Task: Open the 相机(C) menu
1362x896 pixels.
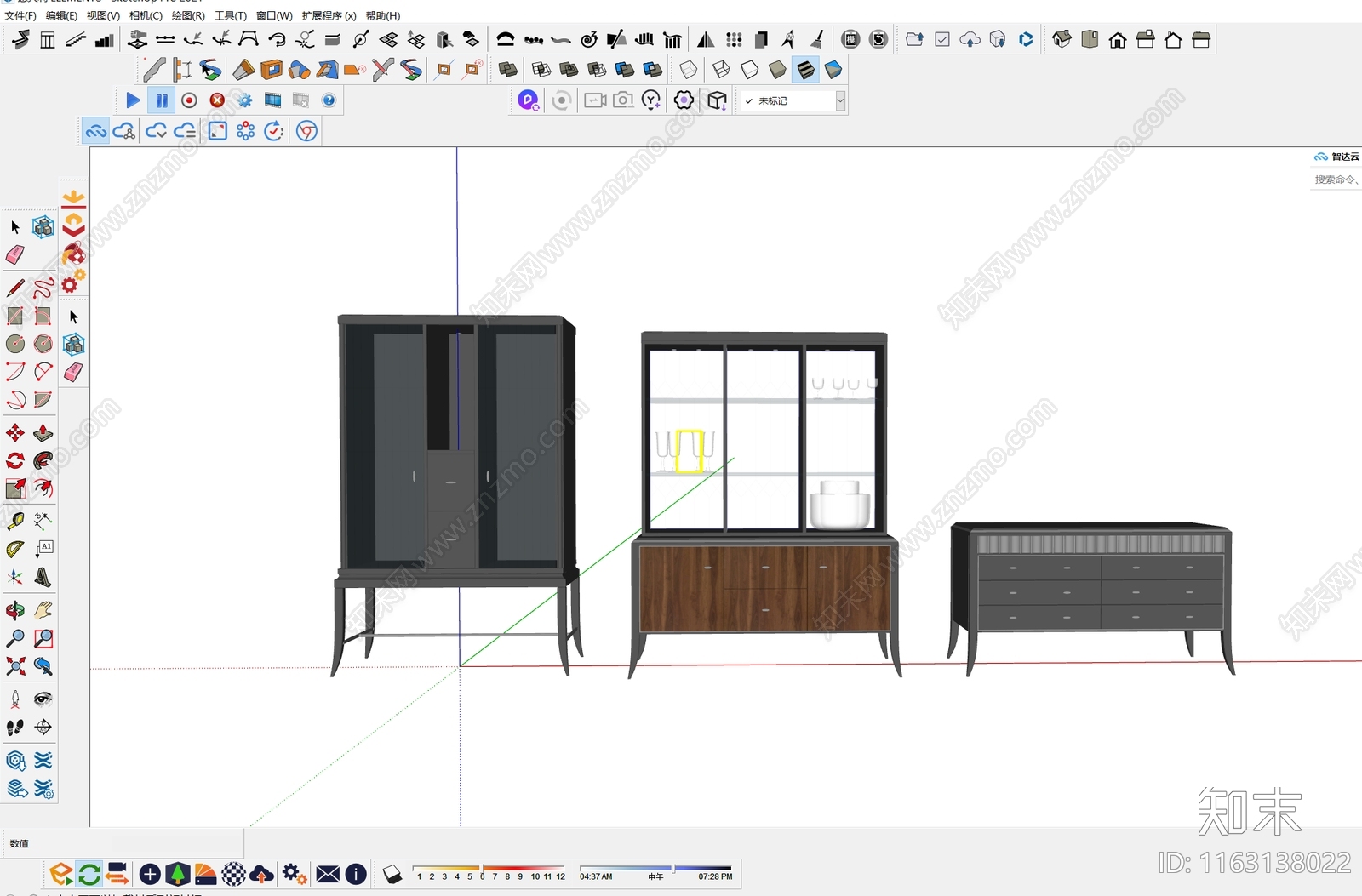Action: (146, 15)
